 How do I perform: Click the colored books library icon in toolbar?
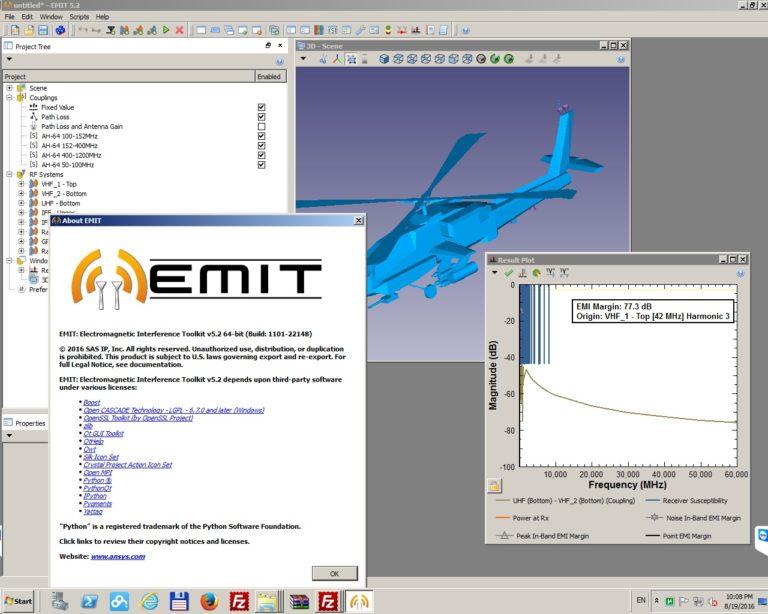(x=319, y=30)
